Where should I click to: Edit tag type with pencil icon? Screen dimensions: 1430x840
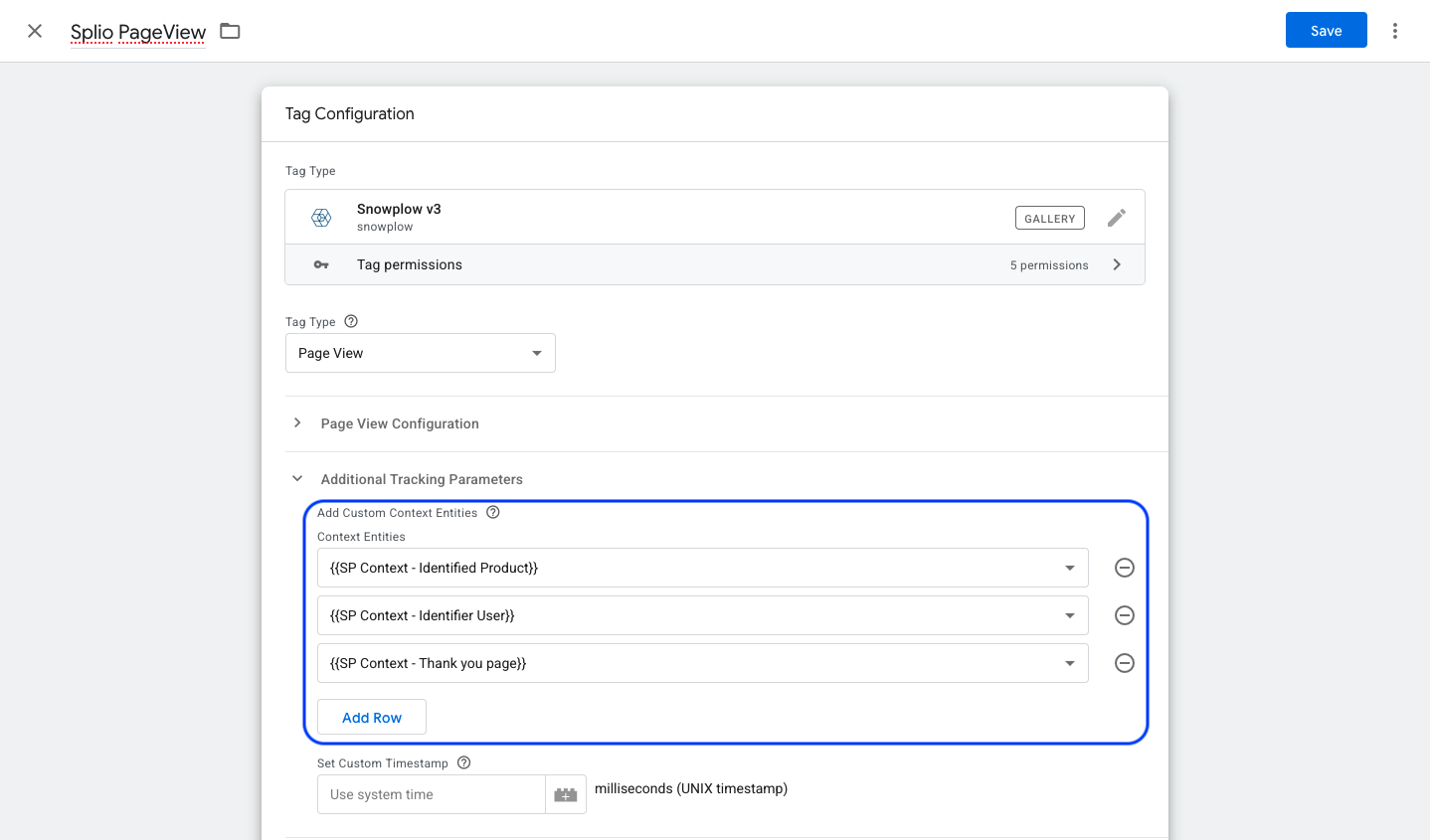[x=1117, y=218]
